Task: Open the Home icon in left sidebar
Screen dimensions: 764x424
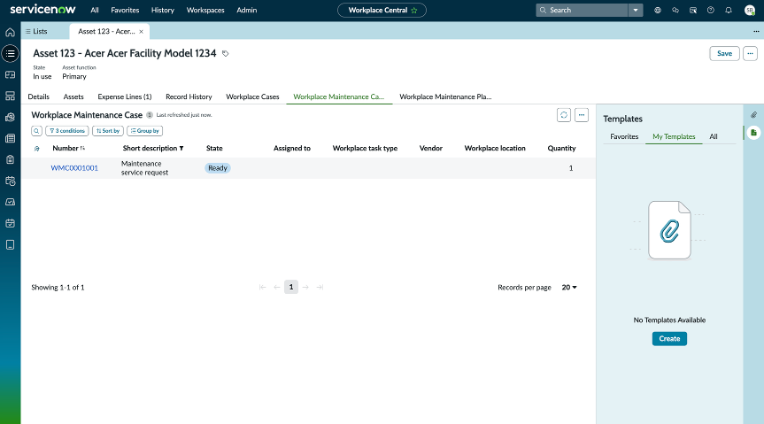Action: [10, 32]
